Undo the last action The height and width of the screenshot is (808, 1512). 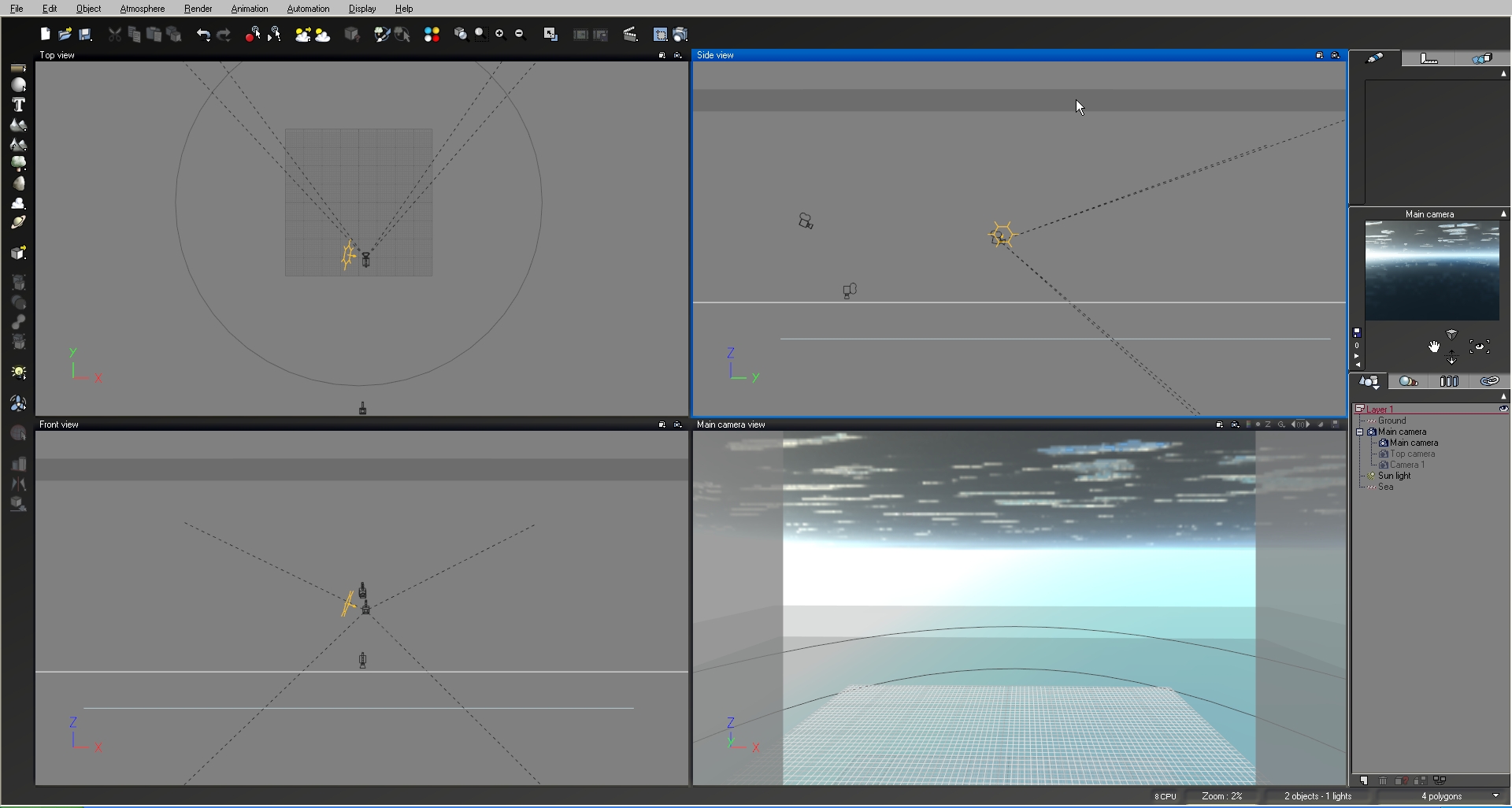(x=203, y=34)
